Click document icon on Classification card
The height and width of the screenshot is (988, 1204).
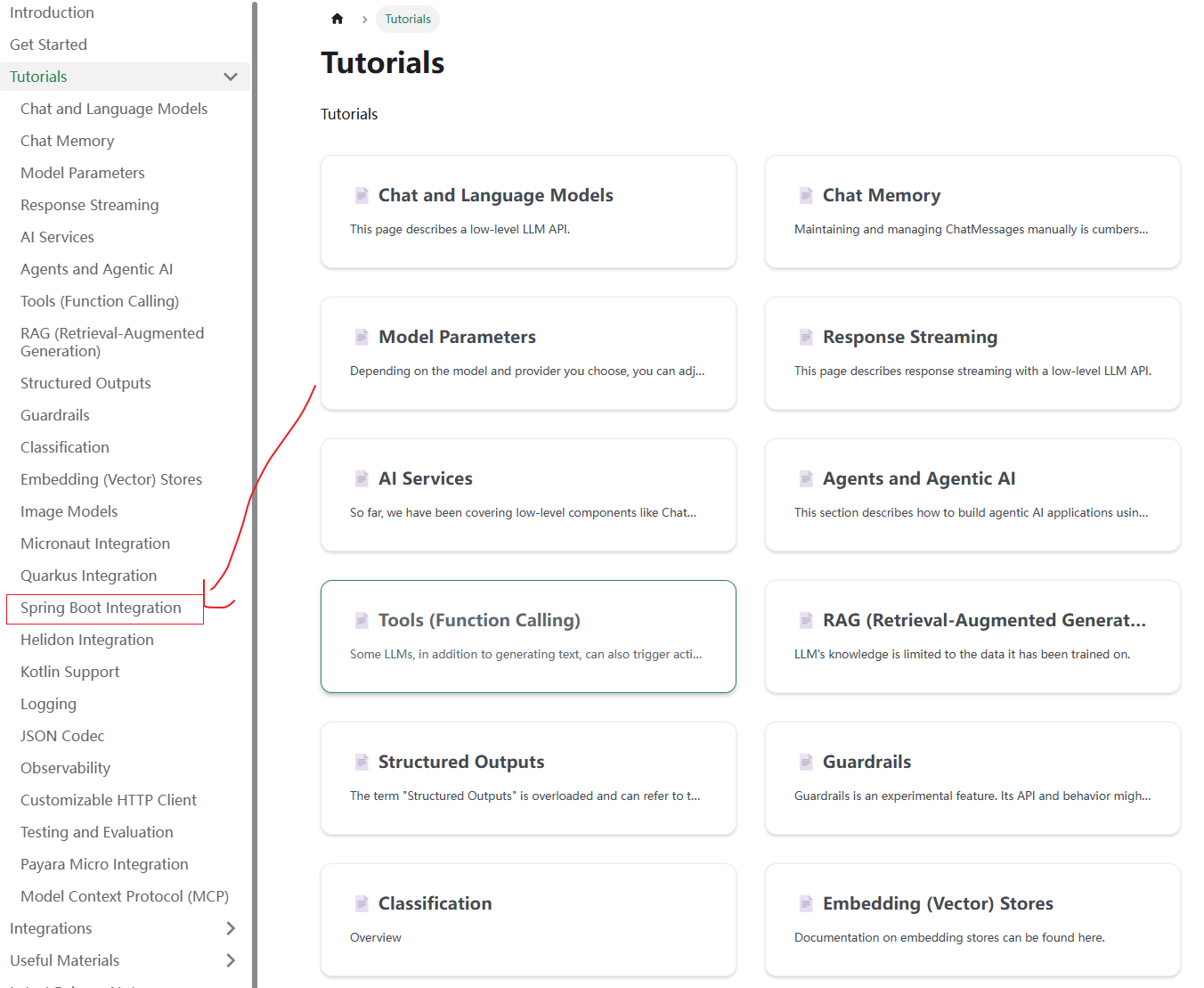[x=362, y=903]
